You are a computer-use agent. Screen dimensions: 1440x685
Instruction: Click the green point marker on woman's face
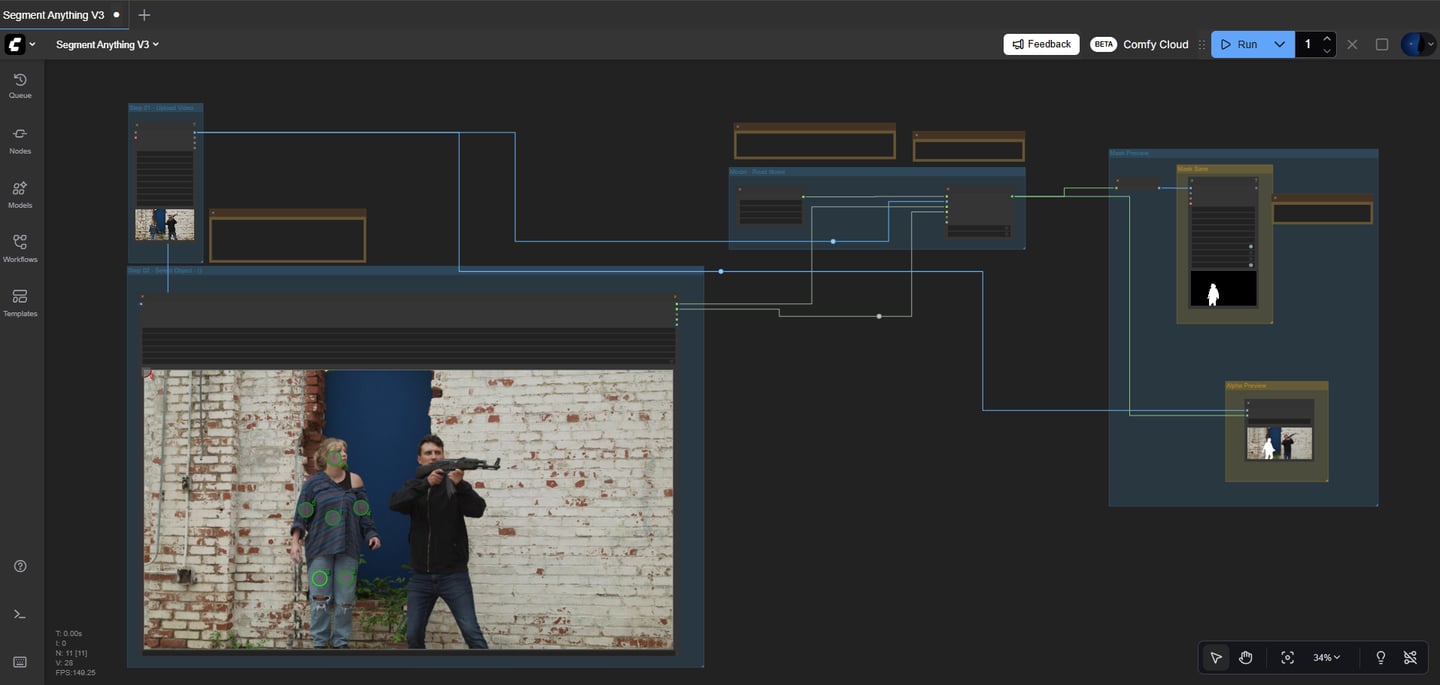(x=337, y=459)
